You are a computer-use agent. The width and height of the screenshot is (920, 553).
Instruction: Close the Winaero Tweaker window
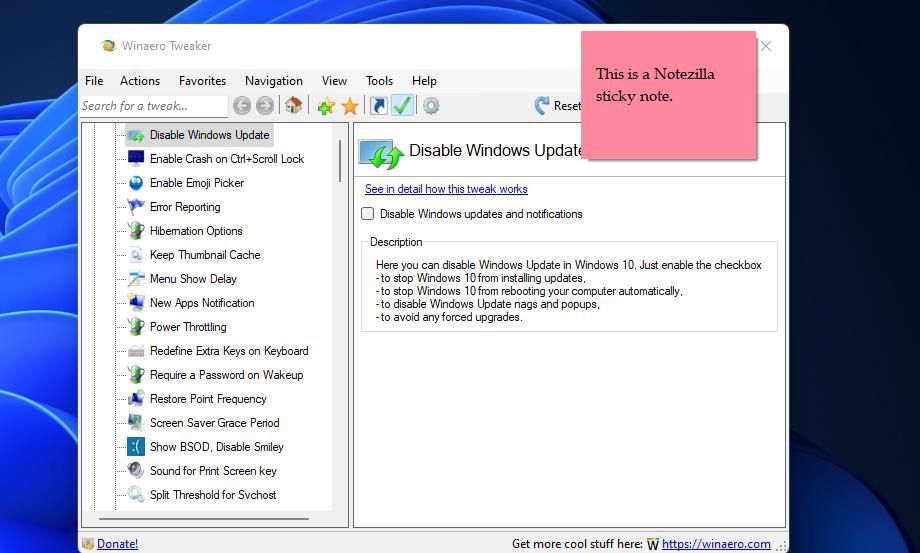pos(766,46)
